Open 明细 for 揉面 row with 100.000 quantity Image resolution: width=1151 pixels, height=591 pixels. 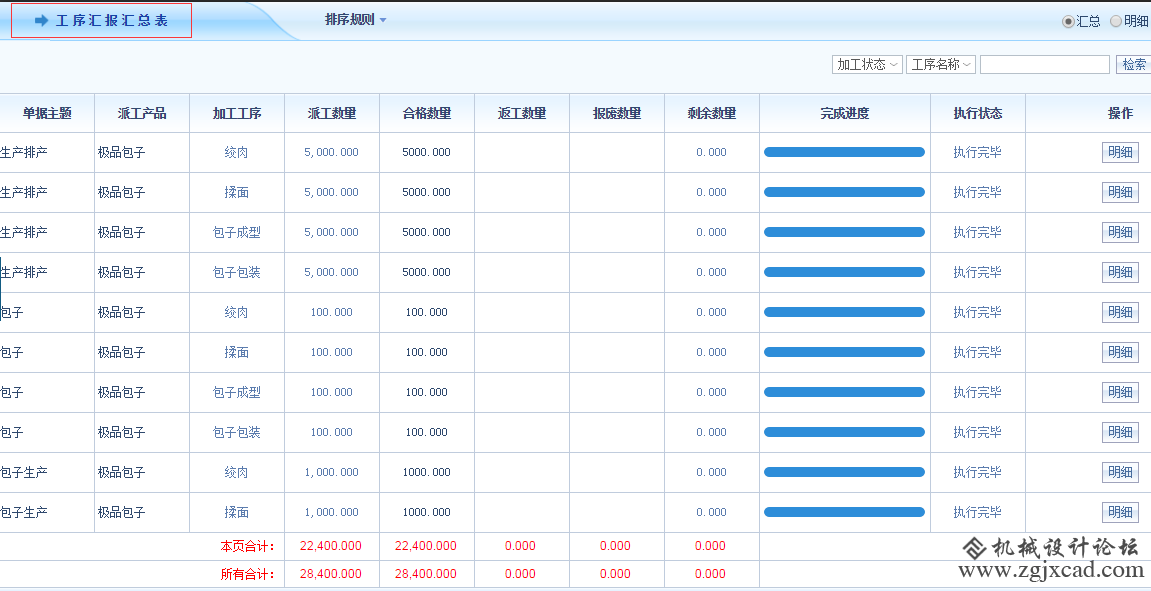[1120, 352]
